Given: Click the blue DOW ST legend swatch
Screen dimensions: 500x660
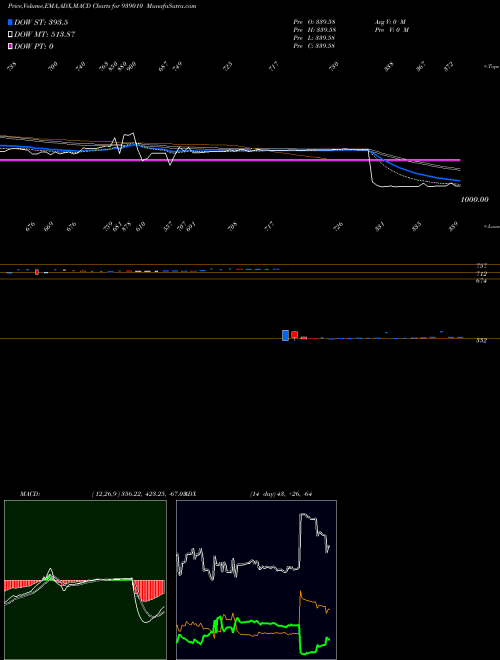Looking at the screenshot, I should click(11, 23).
